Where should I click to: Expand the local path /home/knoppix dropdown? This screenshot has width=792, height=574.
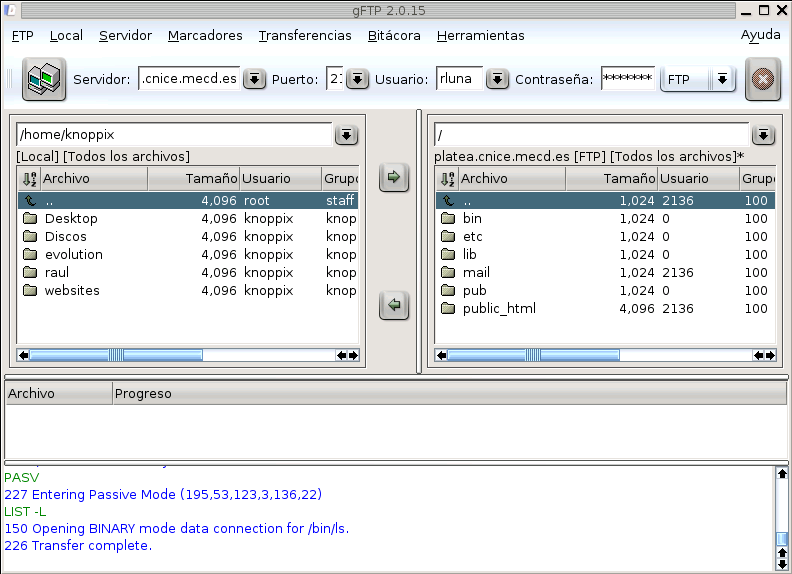coord(346,135)
